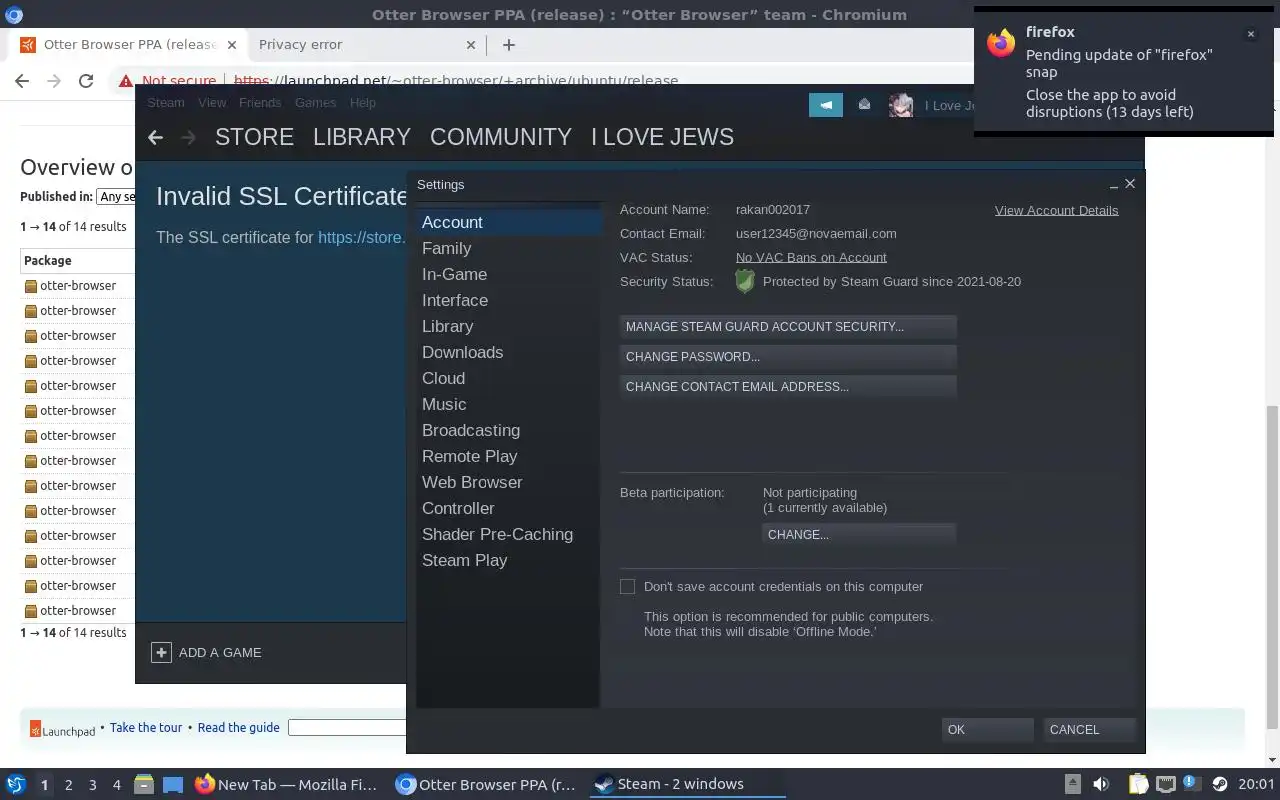The height and width of the screenshot is (800, 1280).
Task: Click the beta participation Change button
Action: click(859, 535)
